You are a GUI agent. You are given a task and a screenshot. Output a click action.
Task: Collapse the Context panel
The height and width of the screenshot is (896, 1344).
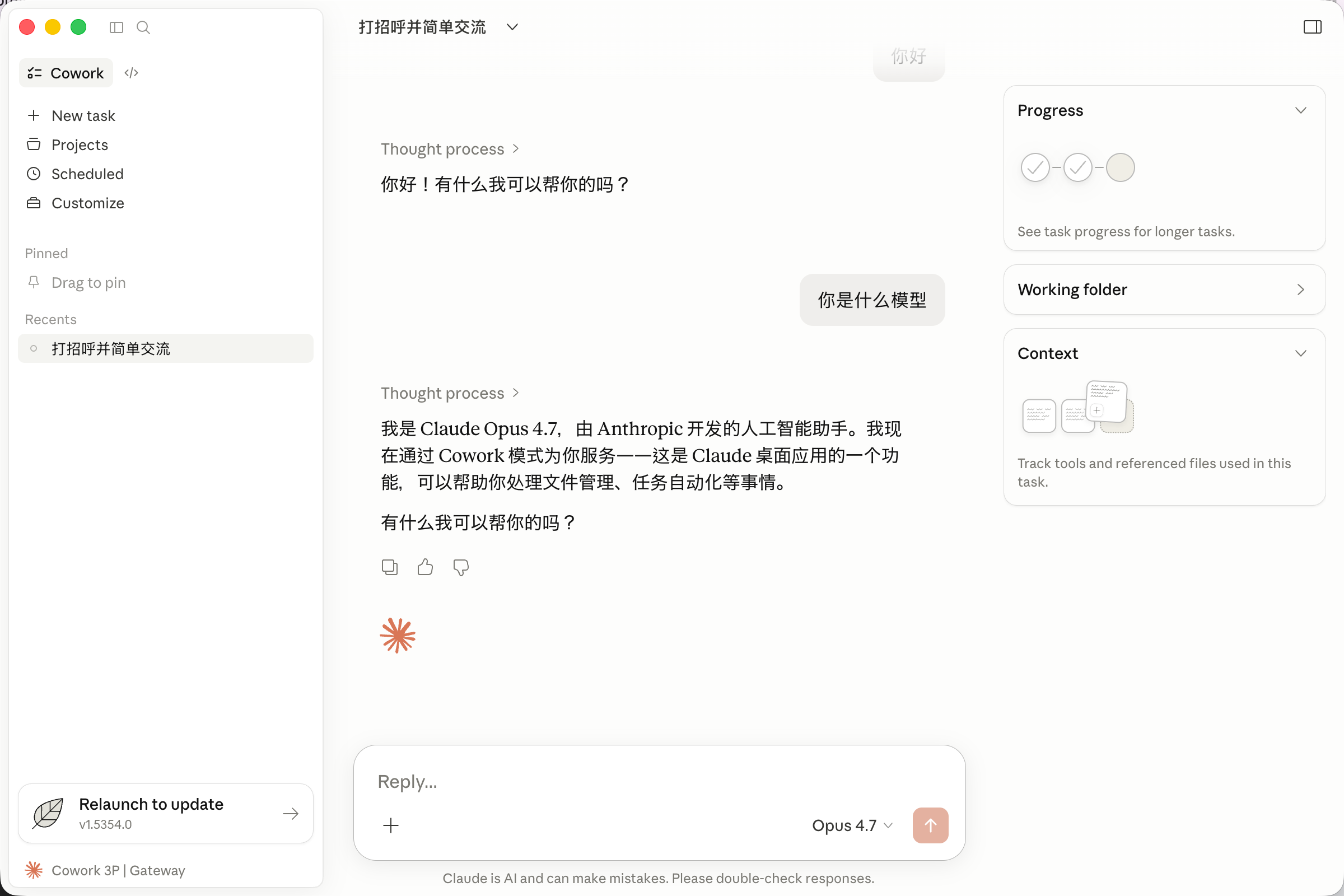(x=1300, y=353)
